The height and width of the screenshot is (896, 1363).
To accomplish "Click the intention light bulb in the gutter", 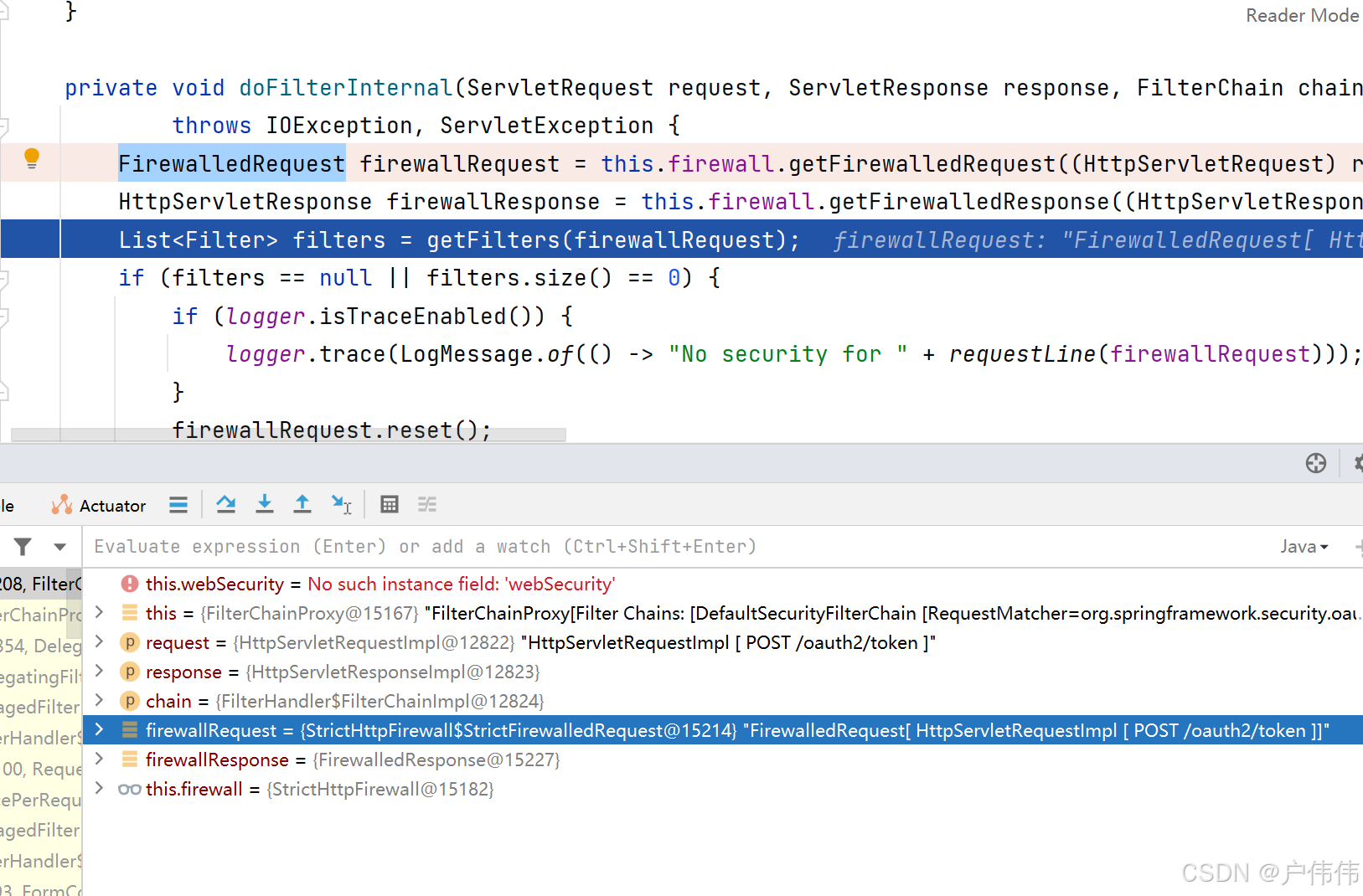I will click(31, 158).
